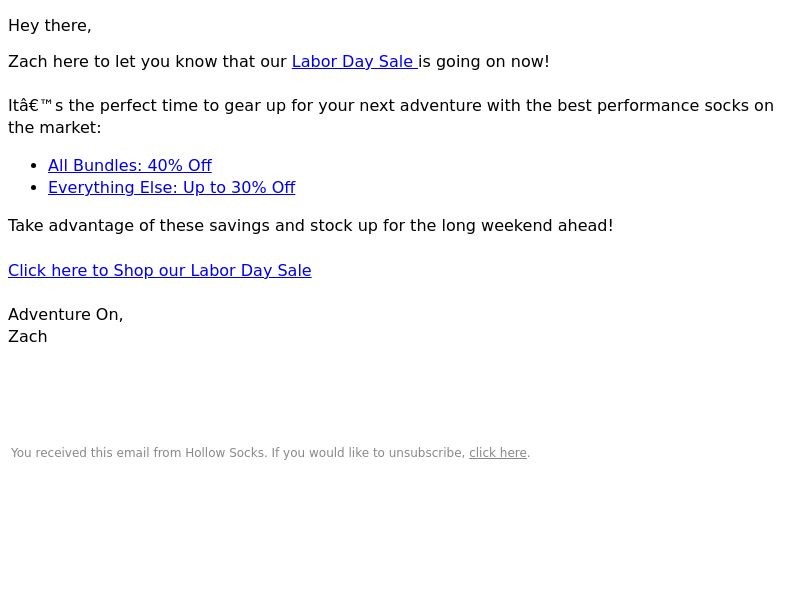This screenshot has height=600, width=800.
Task: Click the Take advantage of these savings sentence
Action: coord(310,226)
